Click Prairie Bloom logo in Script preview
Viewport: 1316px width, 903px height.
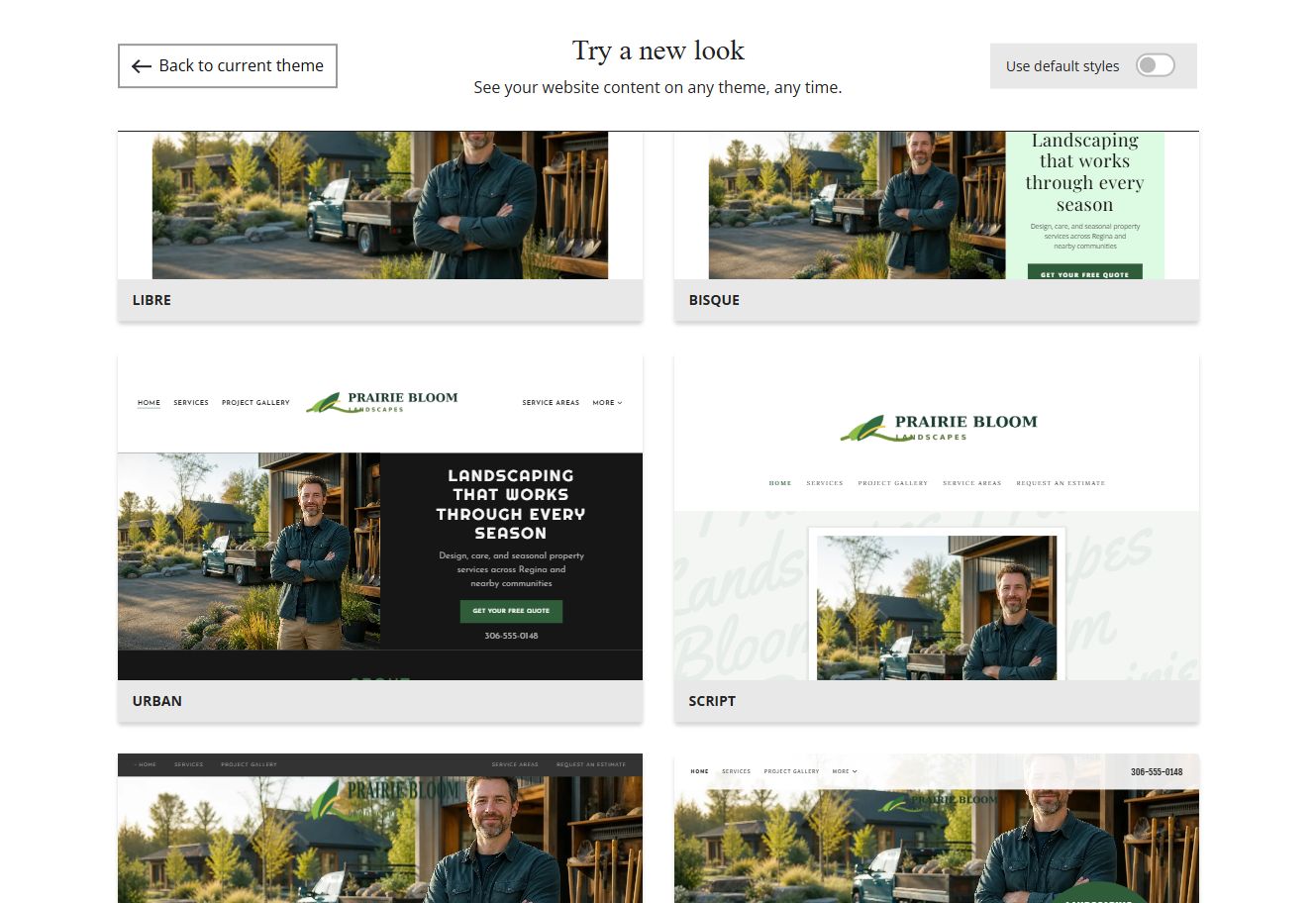[938, 427]
